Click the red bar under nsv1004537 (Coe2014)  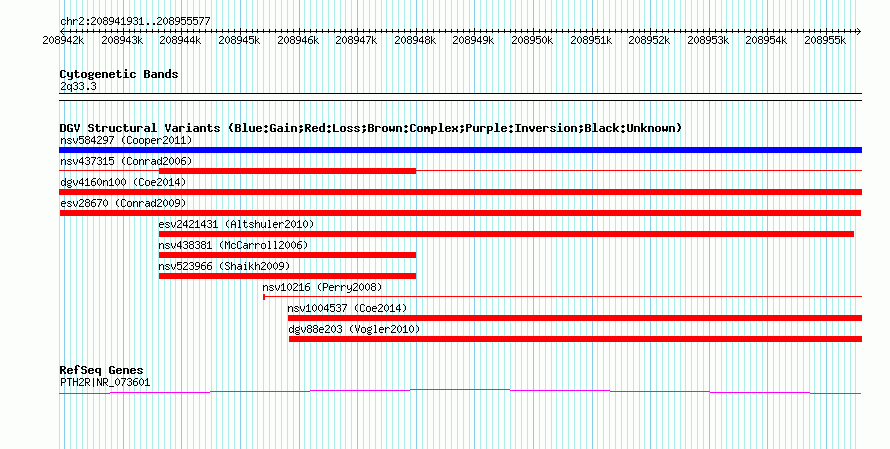pos(575,318)
